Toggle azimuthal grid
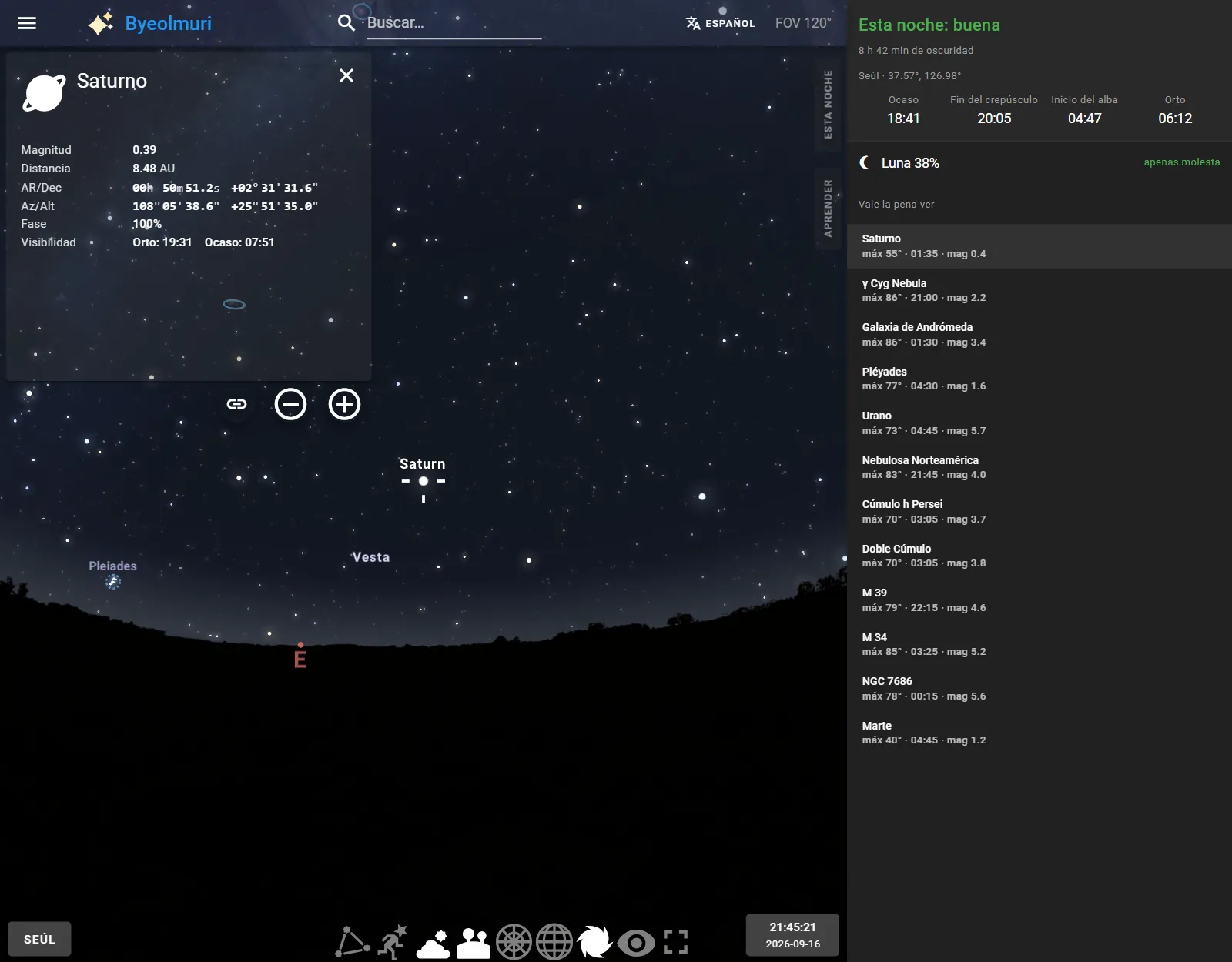1232x962 pixels. coord(514,941)
